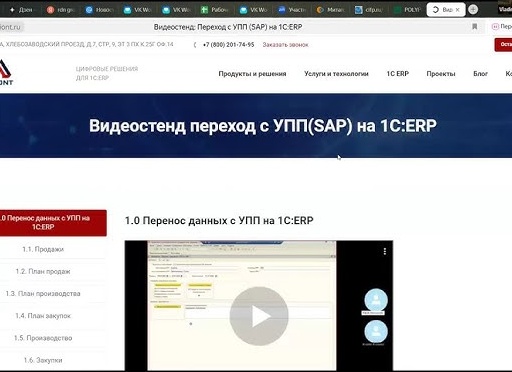
Task: Switch to the Милан browser tab
Action: (331, 10)
